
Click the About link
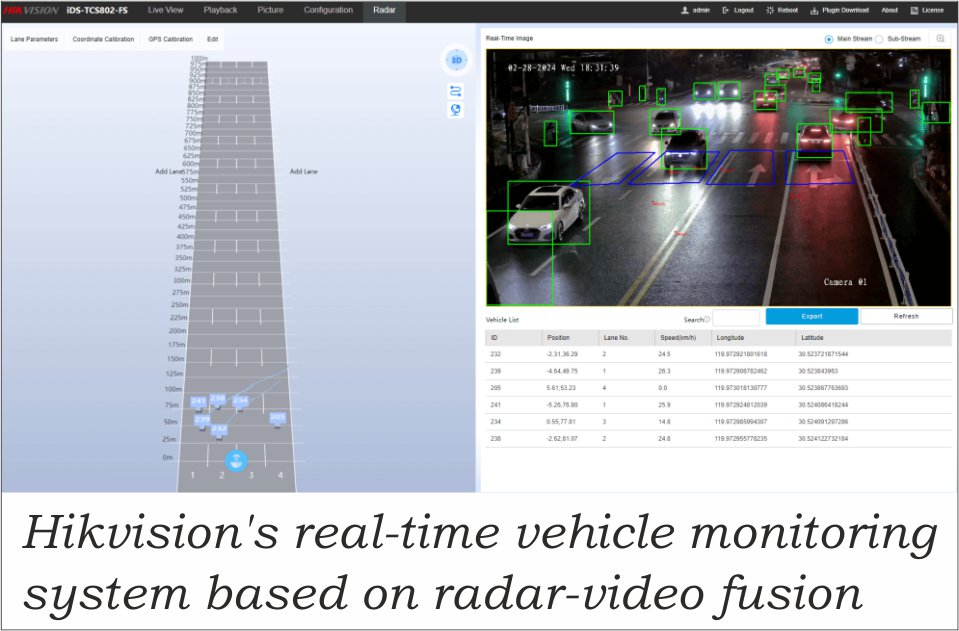click(x=889, y=10)
